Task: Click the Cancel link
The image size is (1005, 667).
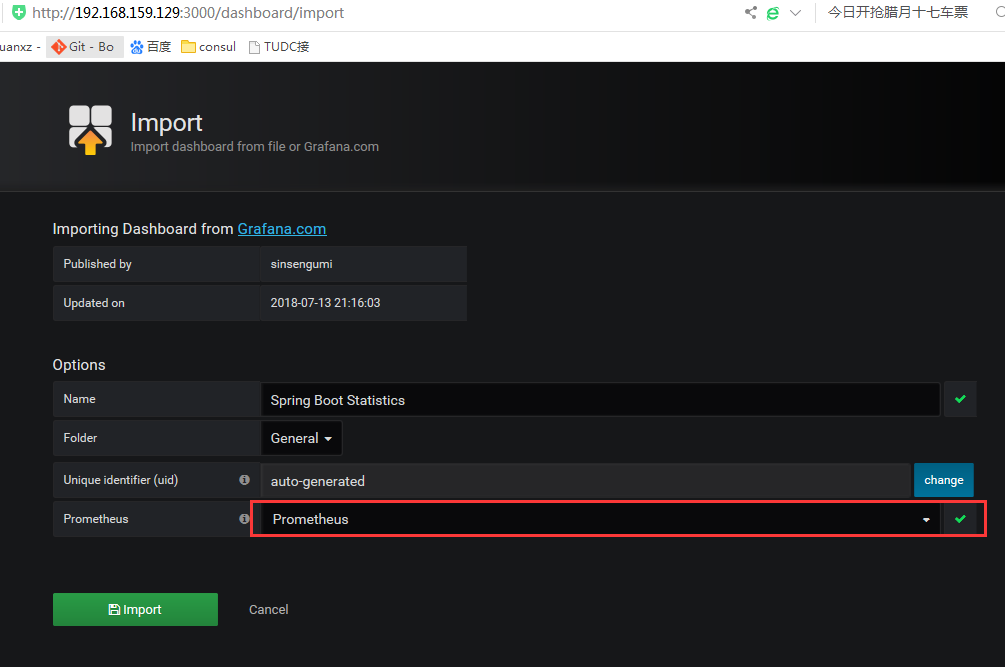Action: (x=269, y=609)
